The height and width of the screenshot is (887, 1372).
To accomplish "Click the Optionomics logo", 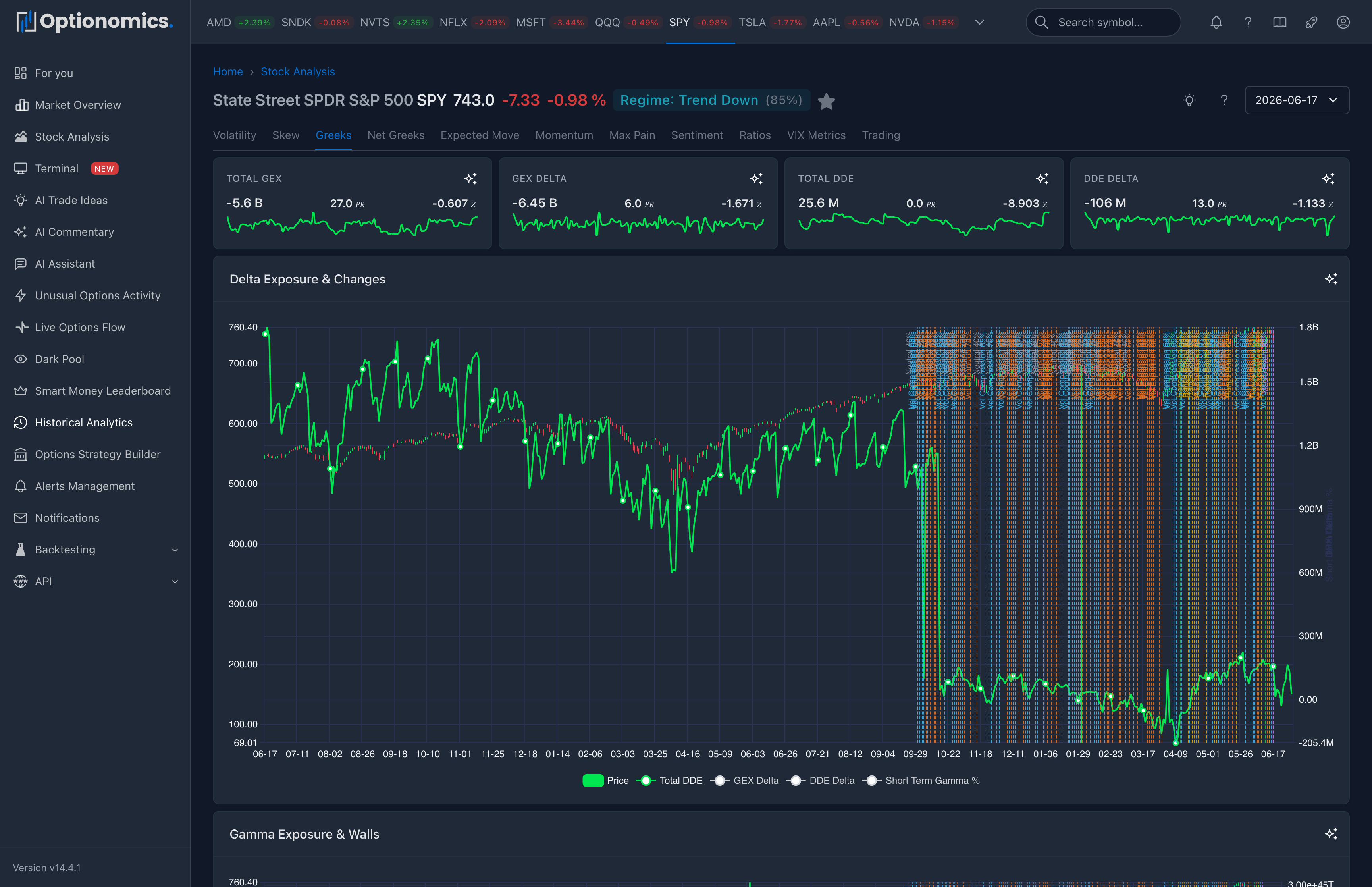I will click(x=94, y=22).
